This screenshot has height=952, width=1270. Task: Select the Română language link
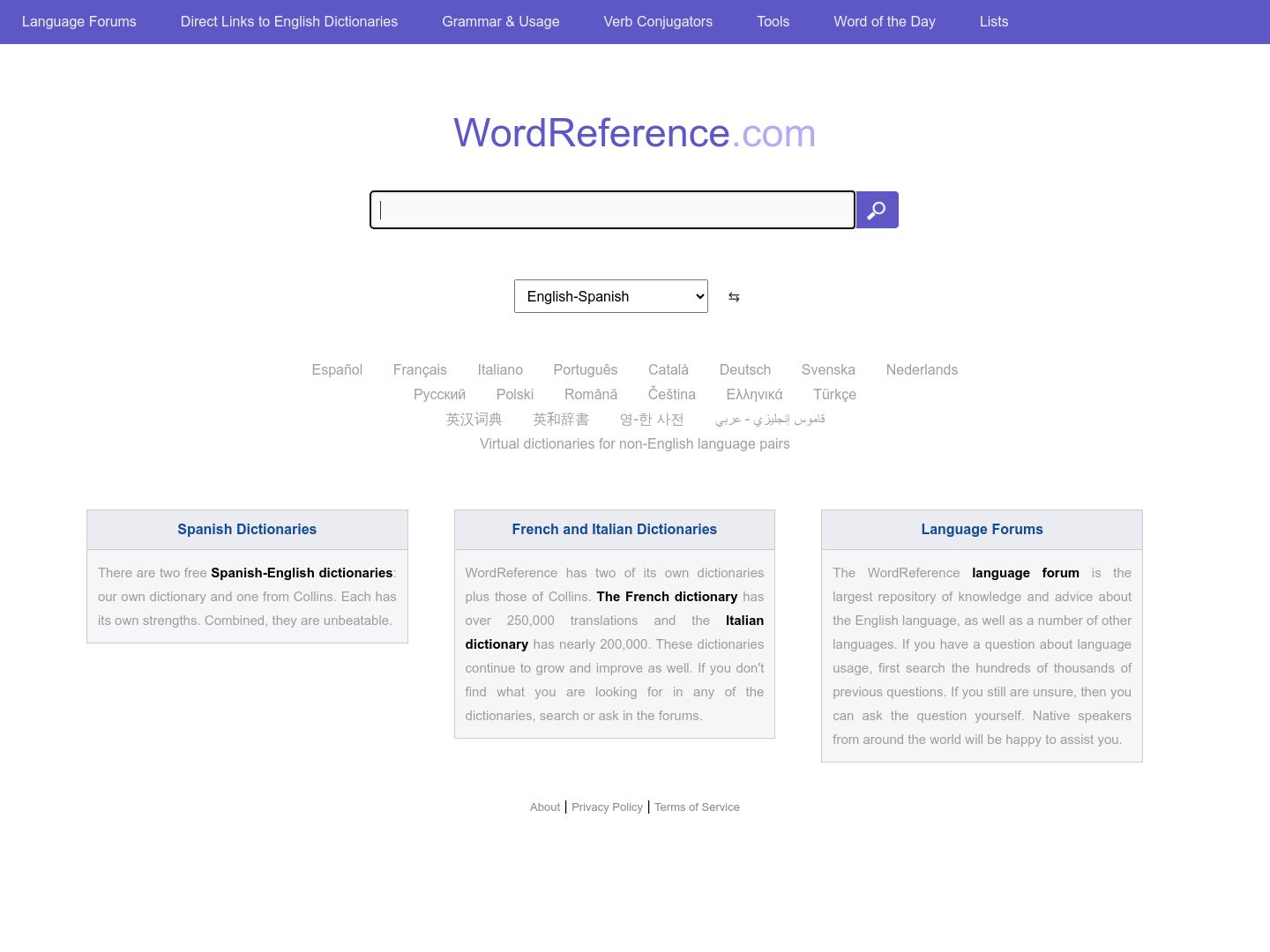pyautogui.click(x=591, y=394)
